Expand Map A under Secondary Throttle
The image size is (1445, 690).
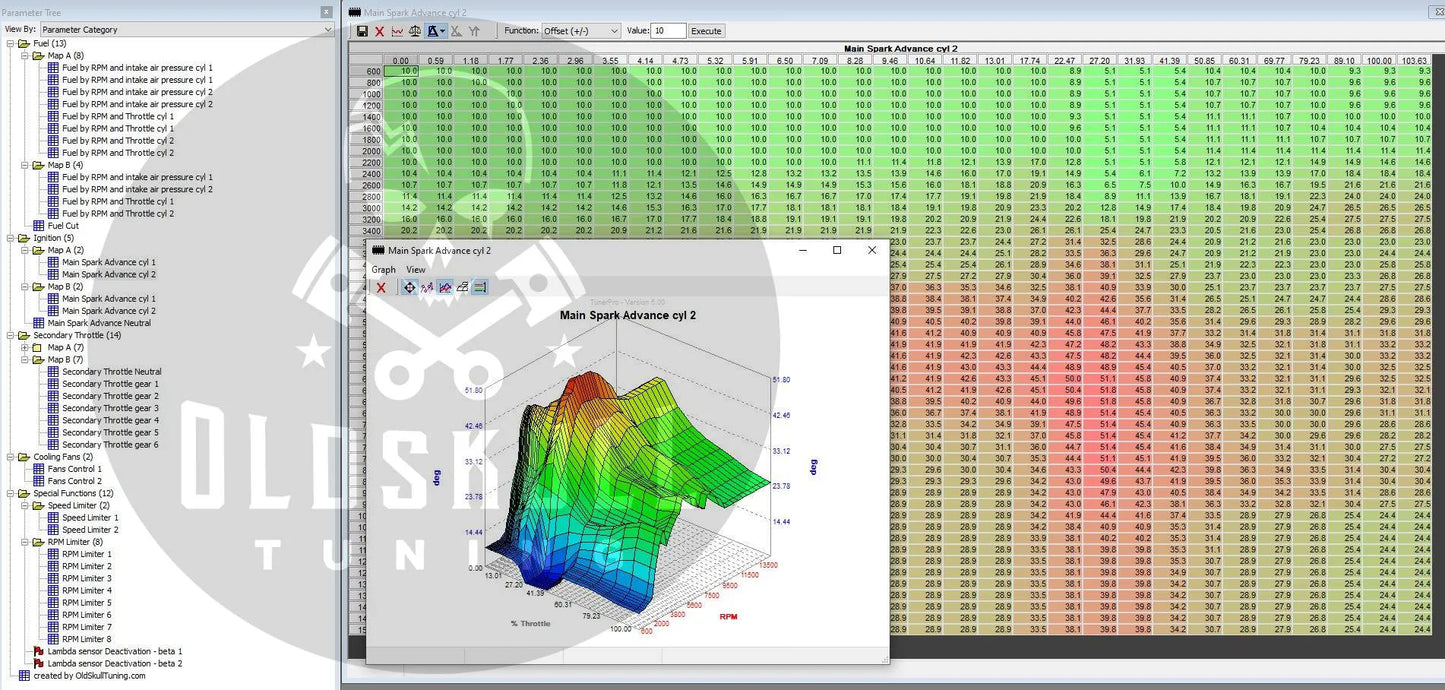click(25, 348)
